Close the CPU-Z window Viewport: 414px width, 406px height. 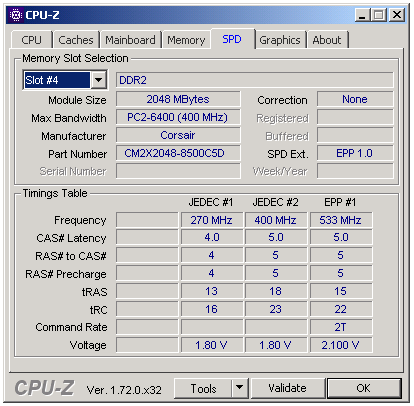[397, 15]
